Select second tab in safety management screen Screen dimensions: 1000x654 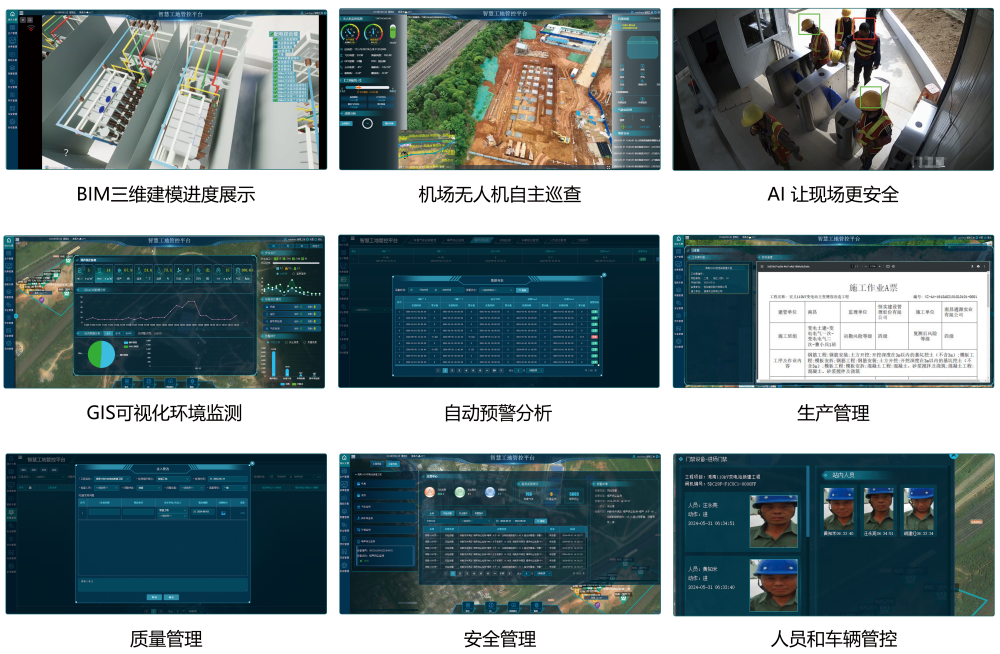click(392, 464)
